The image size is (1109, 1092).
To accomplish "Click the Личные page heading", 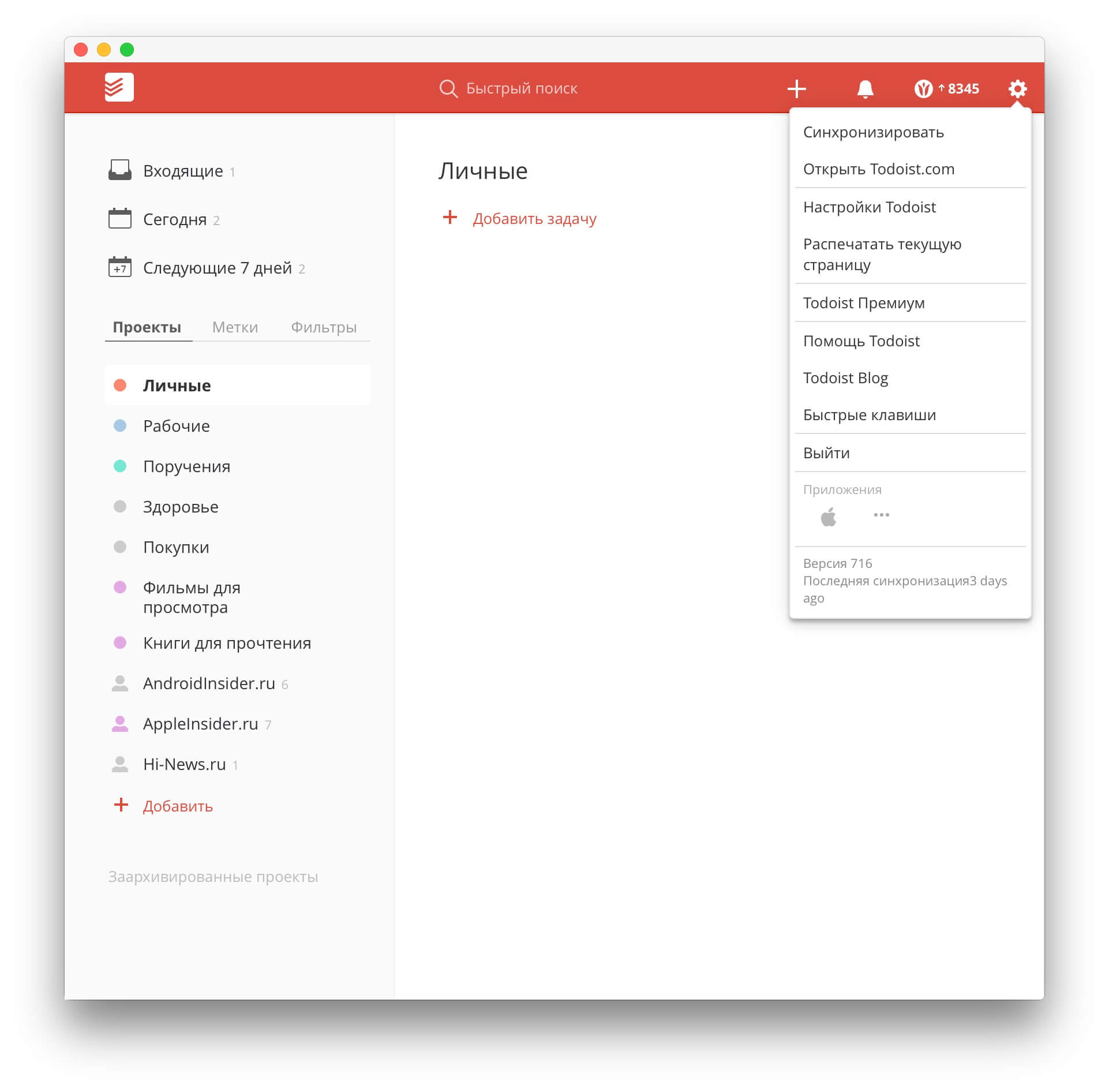I will [482, 171].
